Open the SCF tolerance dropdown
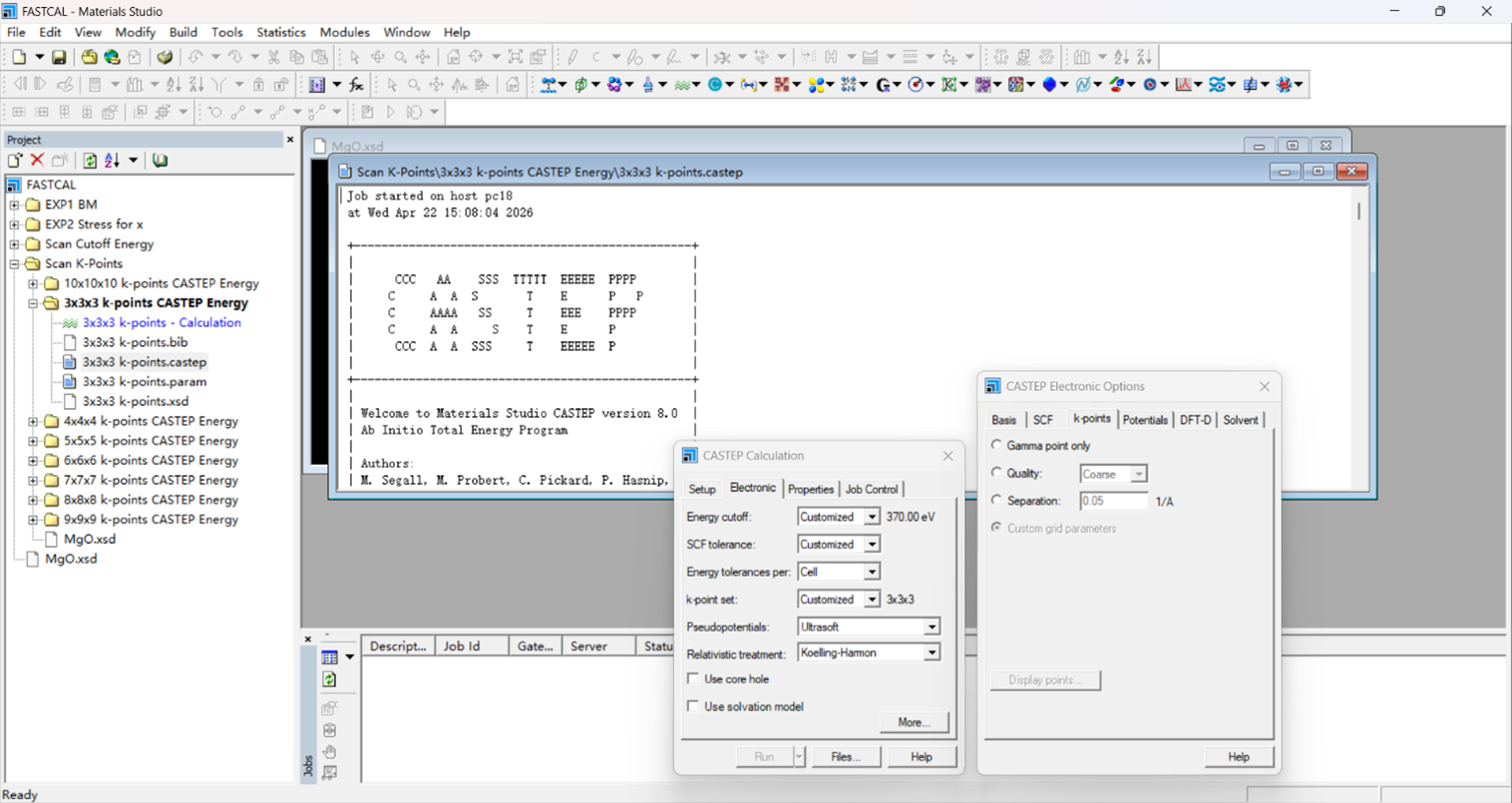This screenshot has width=1512, height=803. pos(872,545)
